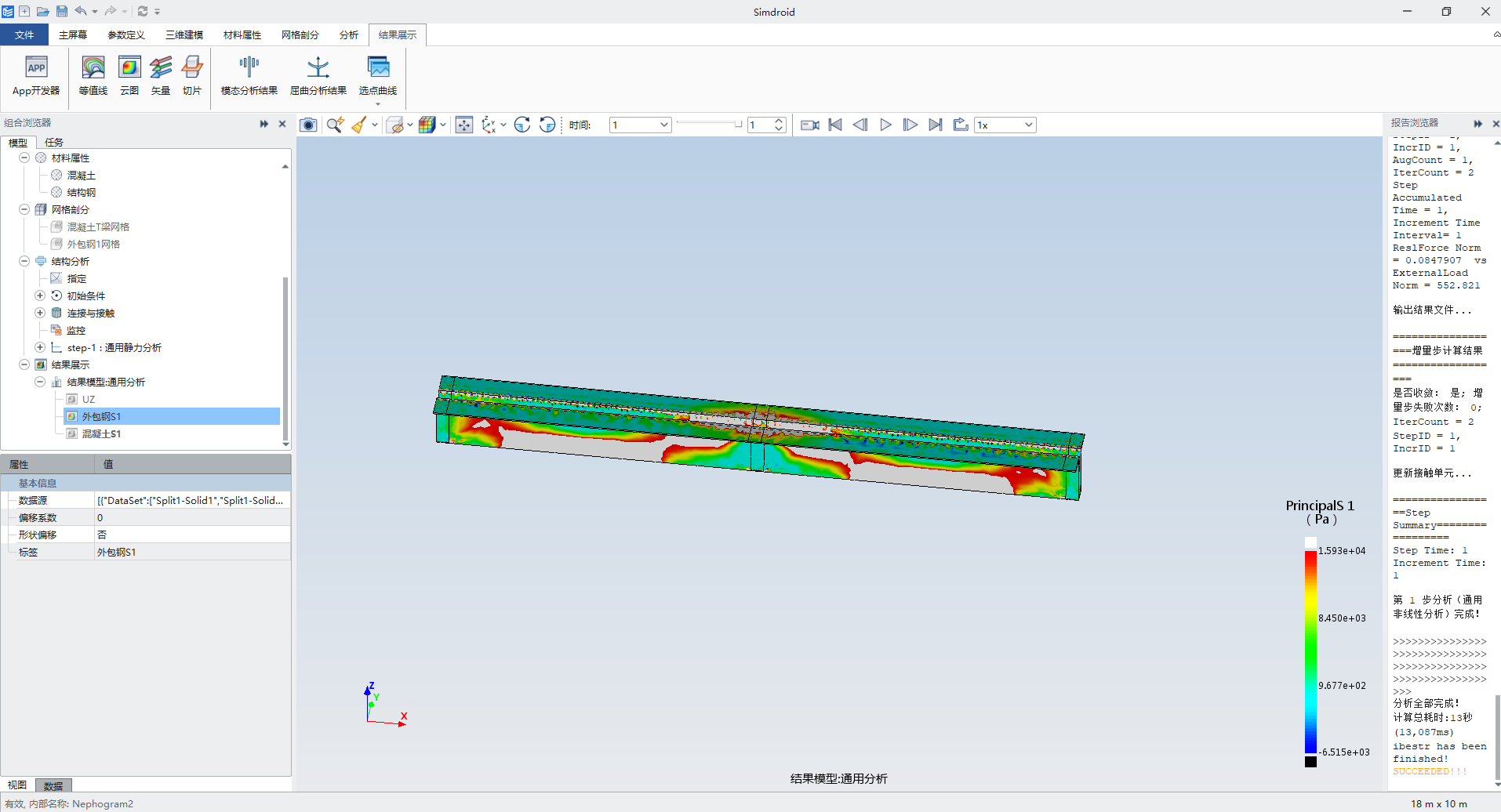Viewport: 1501px width, 812px height.
Task: Select the 矢量 vector plot tool
Action: pos(161,76)
